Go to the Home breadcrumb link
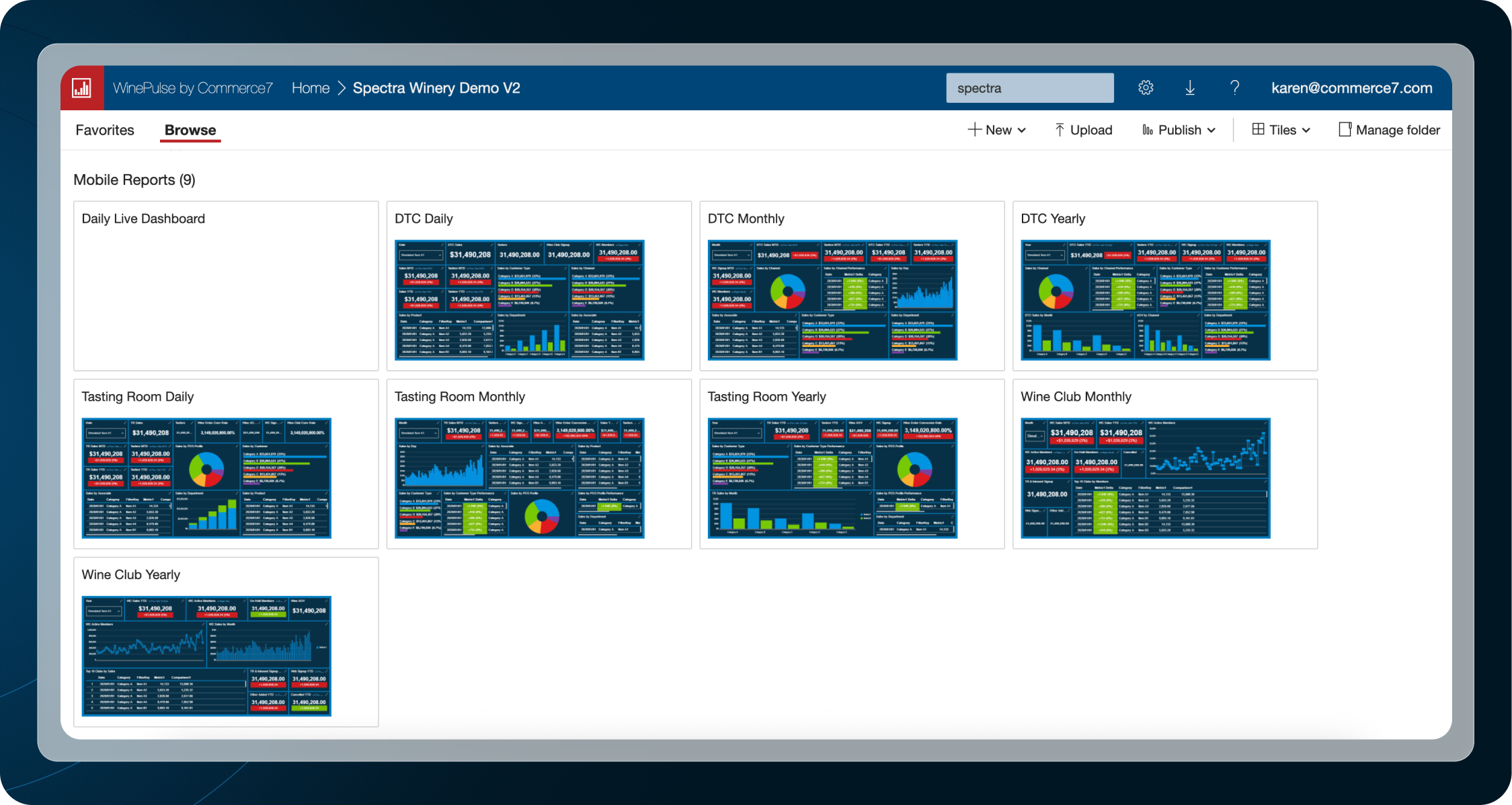Viewport: 1512px width, 805px height. (x=311, y=88)
